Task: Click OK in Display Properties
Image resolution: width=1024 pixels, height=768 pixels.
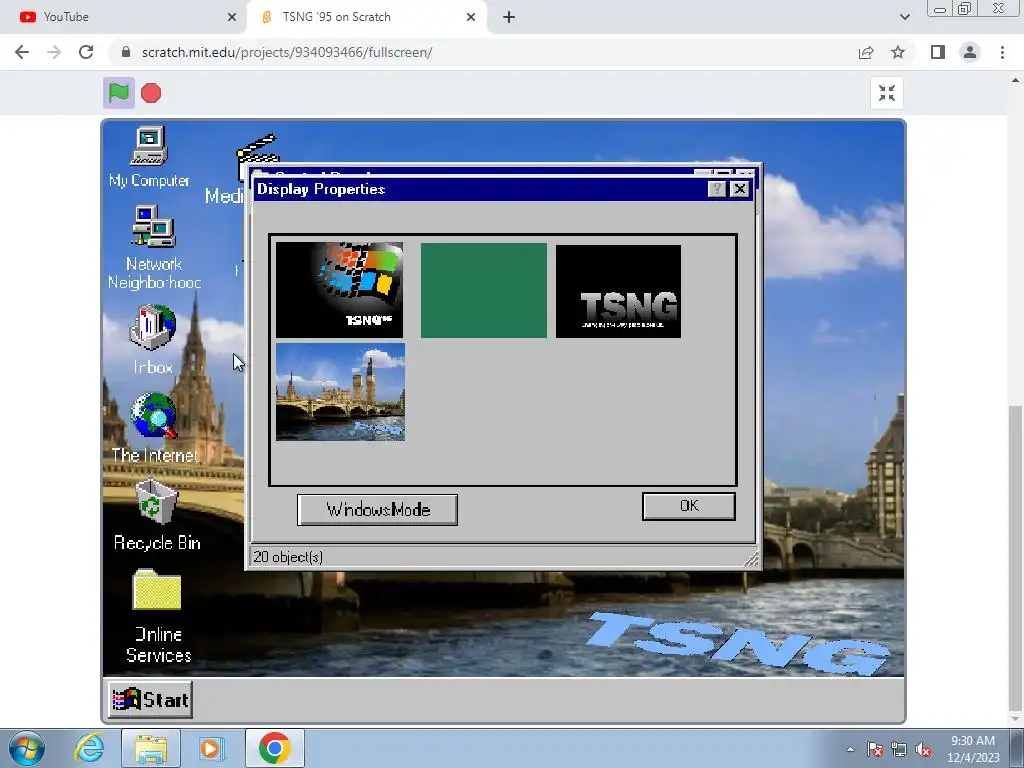Action: (x=688, y=506)
